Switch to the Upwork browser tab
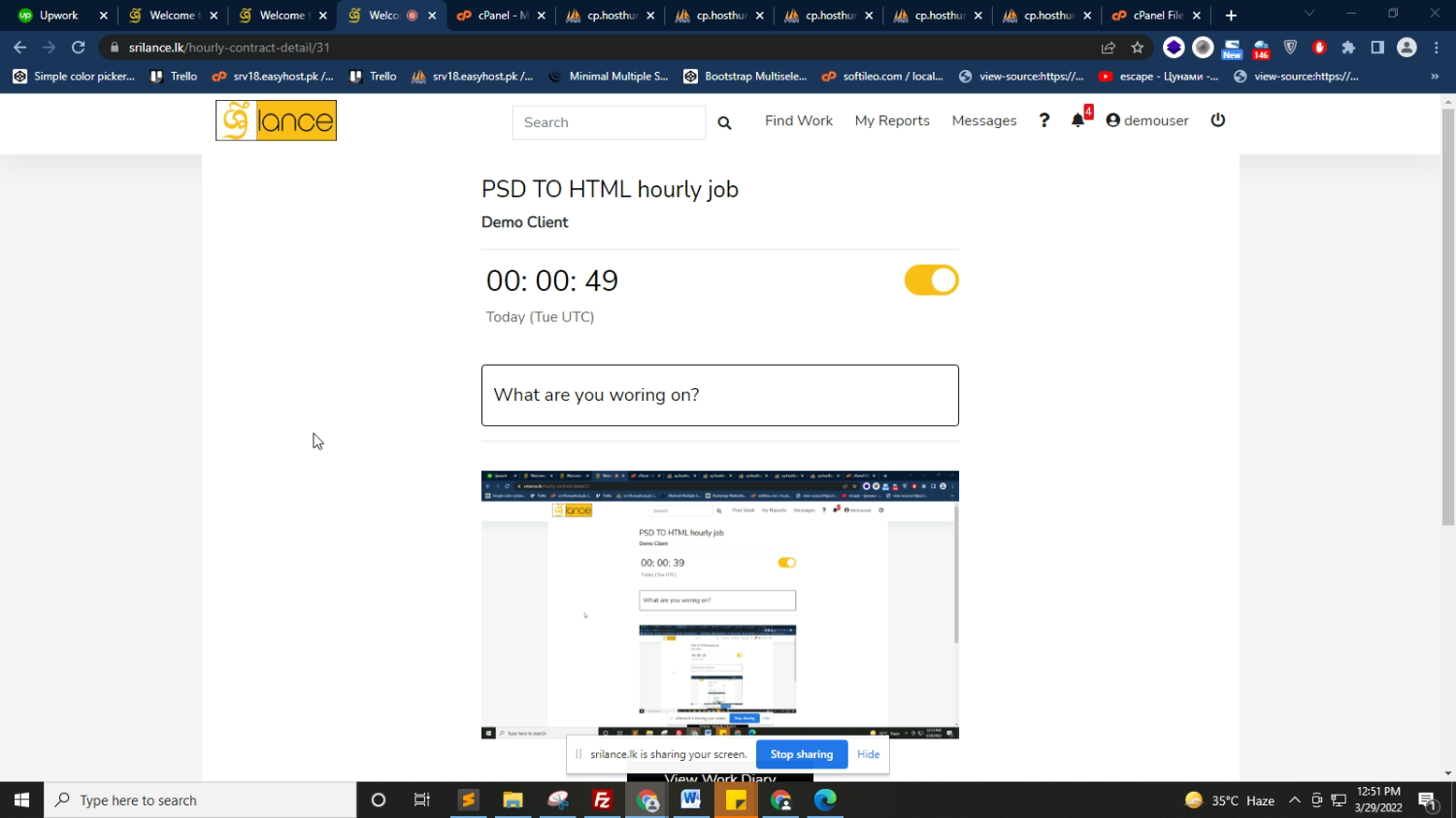Viewport: 1456px width, 818px height. coord(58,16)
